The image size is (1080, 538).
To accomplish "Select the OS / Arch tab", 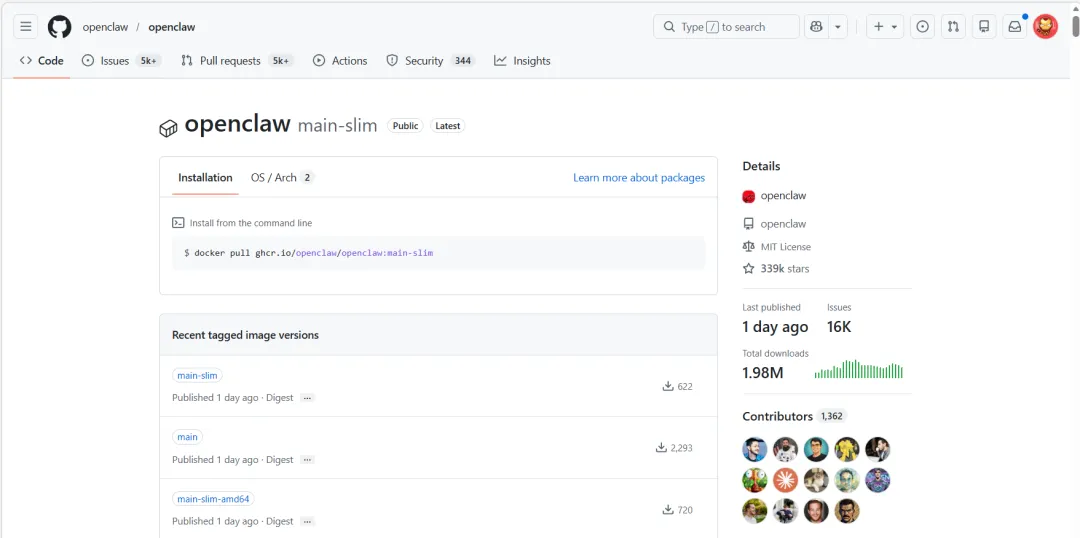I will [282, 178].
